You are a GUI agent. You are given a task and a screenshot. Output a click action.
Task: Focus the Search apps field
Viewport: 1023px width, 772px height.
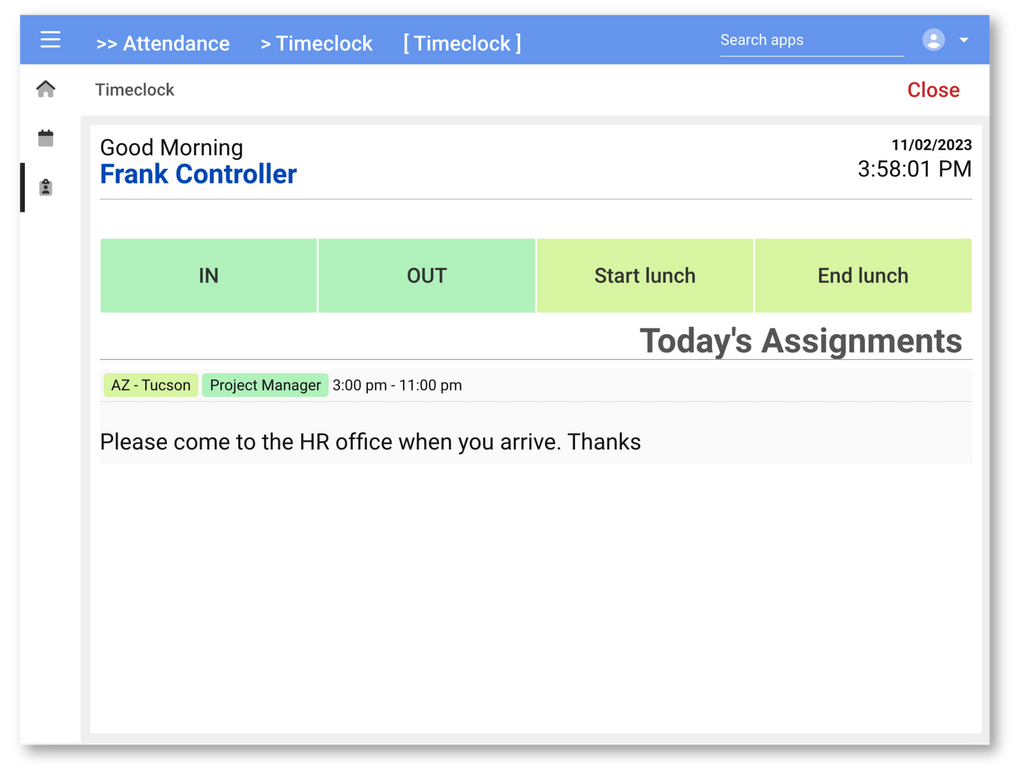[x=811, y=40]
